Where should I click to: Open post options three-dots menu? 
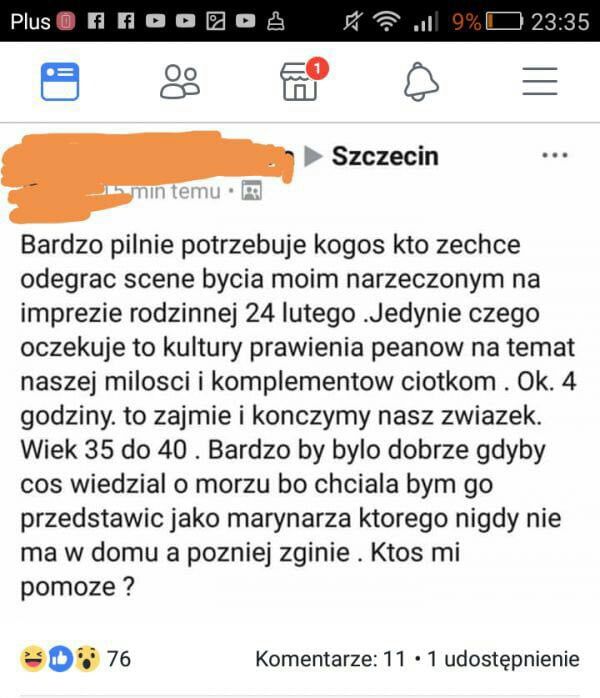coord(555,155)
